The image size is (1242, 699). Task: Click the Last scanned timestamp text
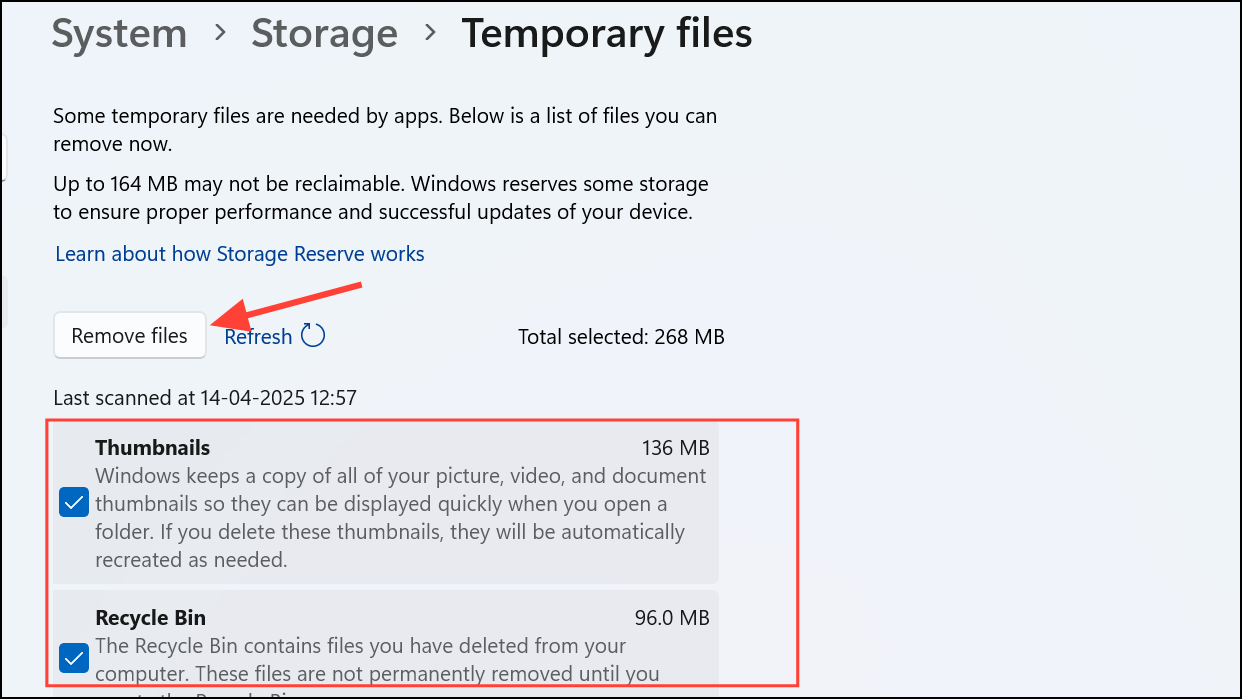205,398
